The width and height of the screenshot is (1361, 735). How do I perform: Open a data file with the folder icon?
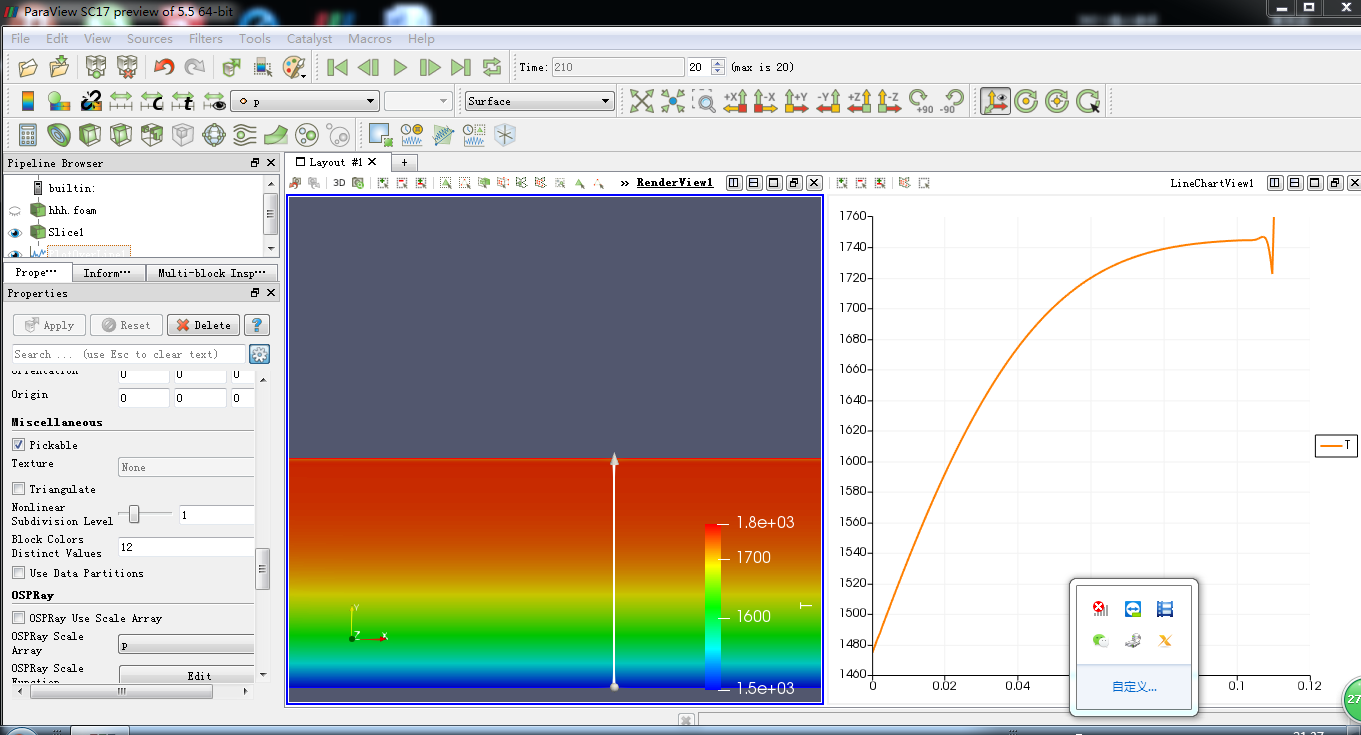pyautogui.click(x=28, y=67)
